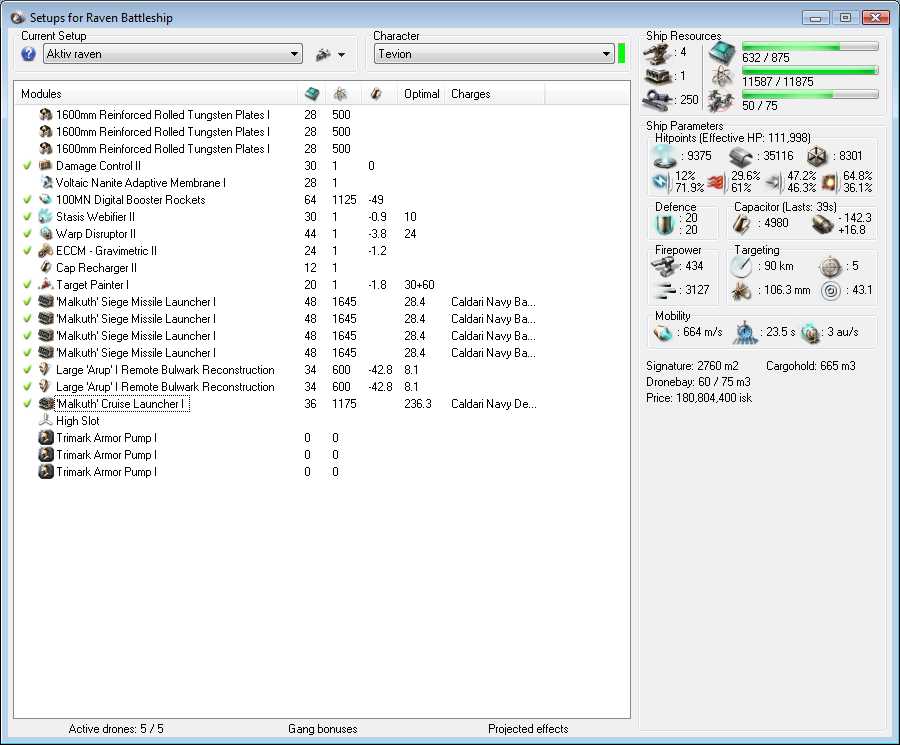Click the 100MN Digital Booster Rockets icon
Screen dimensions: 900x745
click(x=45, y=200)
